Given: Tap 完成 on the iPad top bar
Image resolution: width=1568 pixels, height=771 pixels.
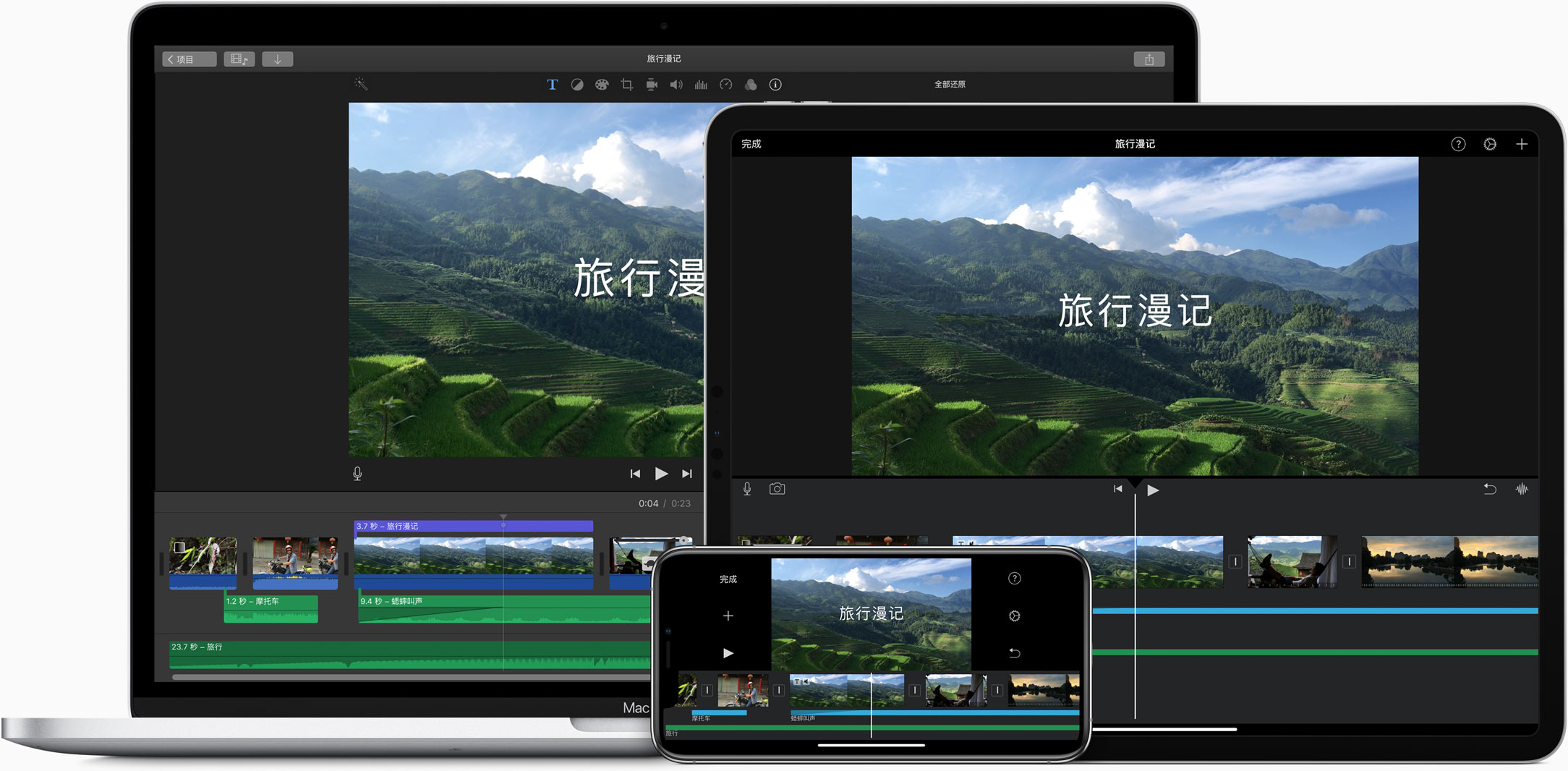Looking at the screenshot, I should [x=751, y=144].
